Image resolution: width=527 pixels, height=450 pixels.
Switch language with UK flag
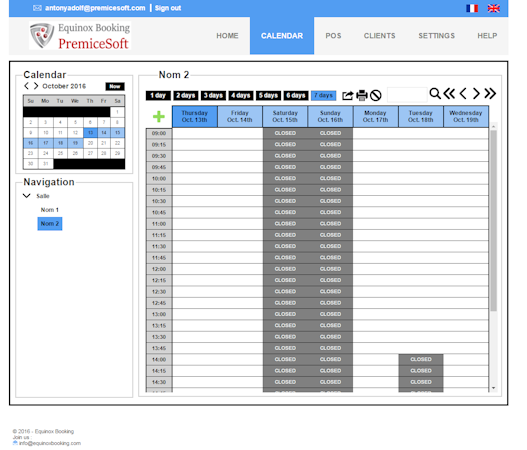coord(493,8)
